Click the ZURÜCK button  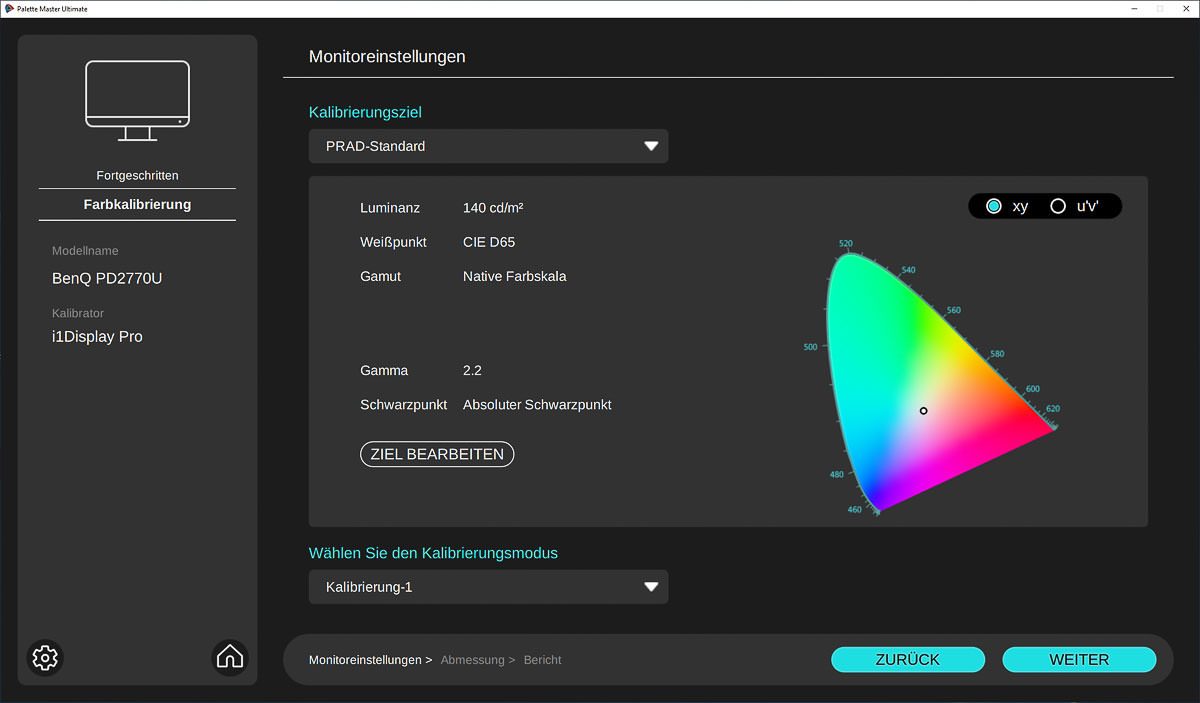point(907,659)
